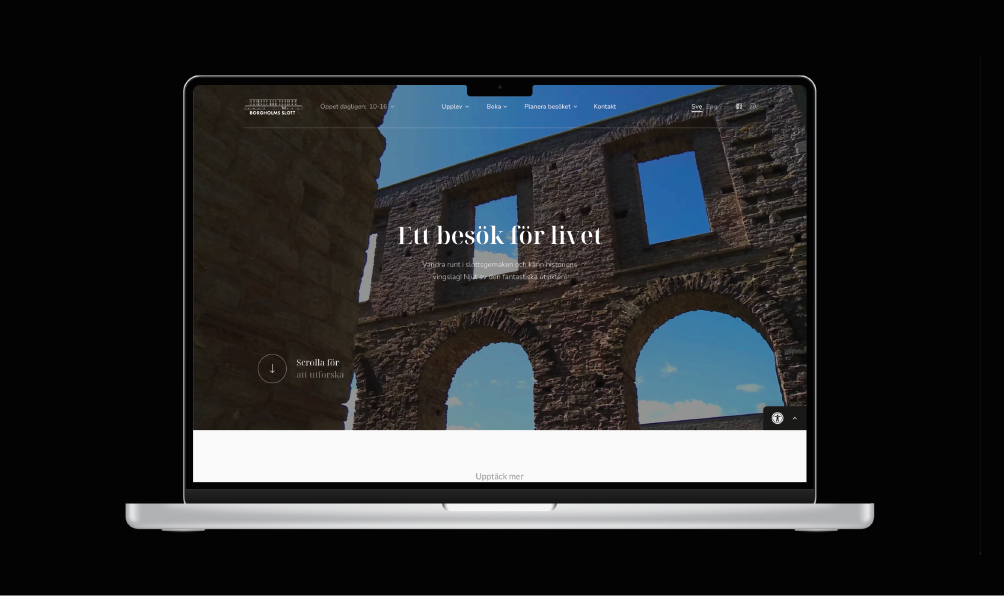The height and width of the screenshot is (596, 1004).
Task: Open the Upplev menu
Action: [451, 107]
